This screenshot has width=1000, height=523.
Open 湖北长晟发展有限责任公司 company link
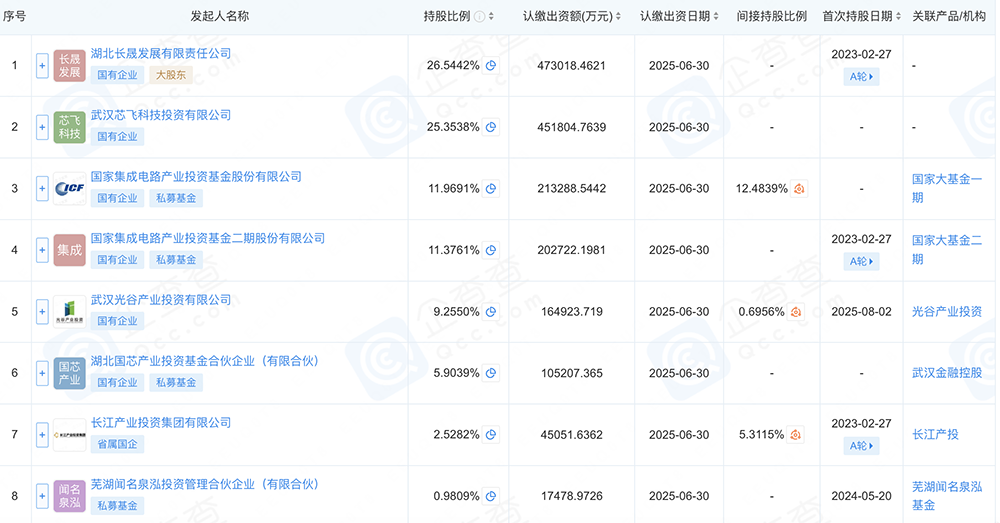click(x=161, y=54)
